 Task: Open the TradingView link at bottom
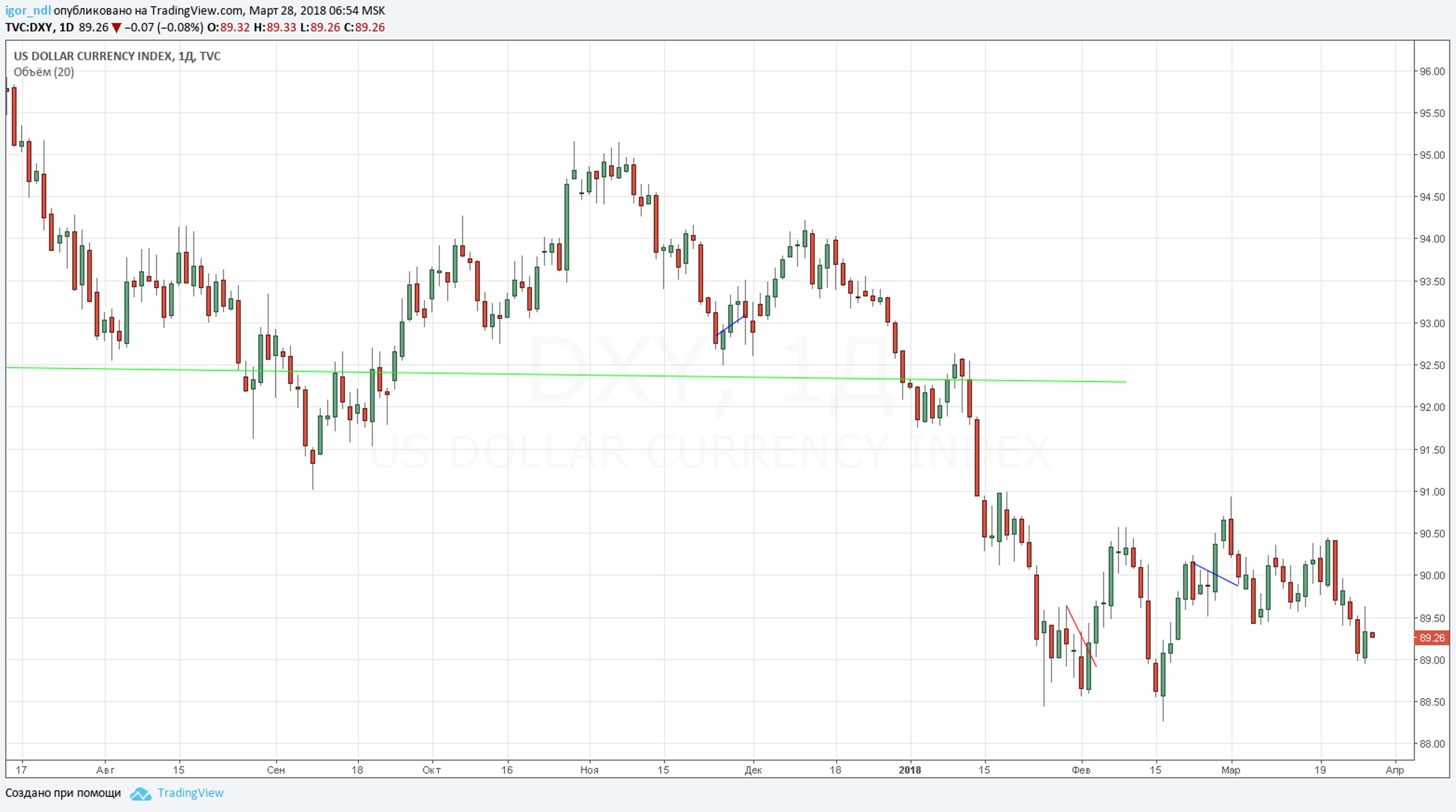pos(190,793)
